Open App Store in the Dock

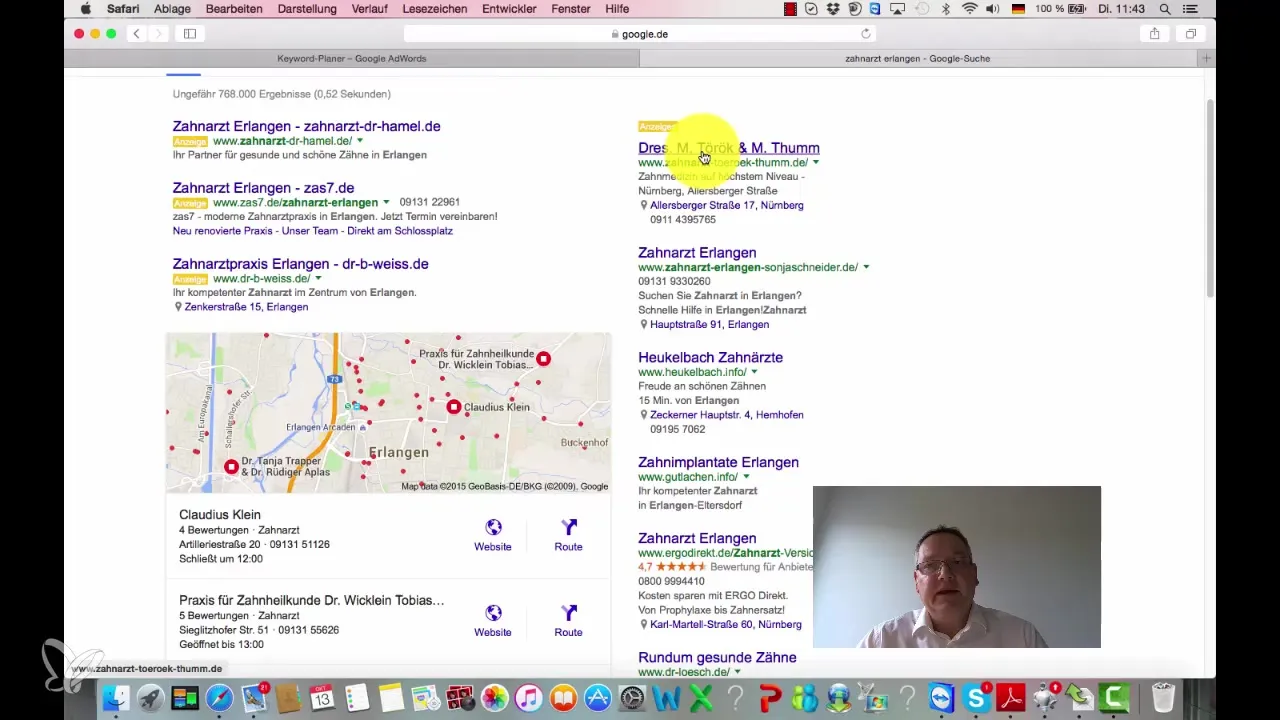[597, 697]
